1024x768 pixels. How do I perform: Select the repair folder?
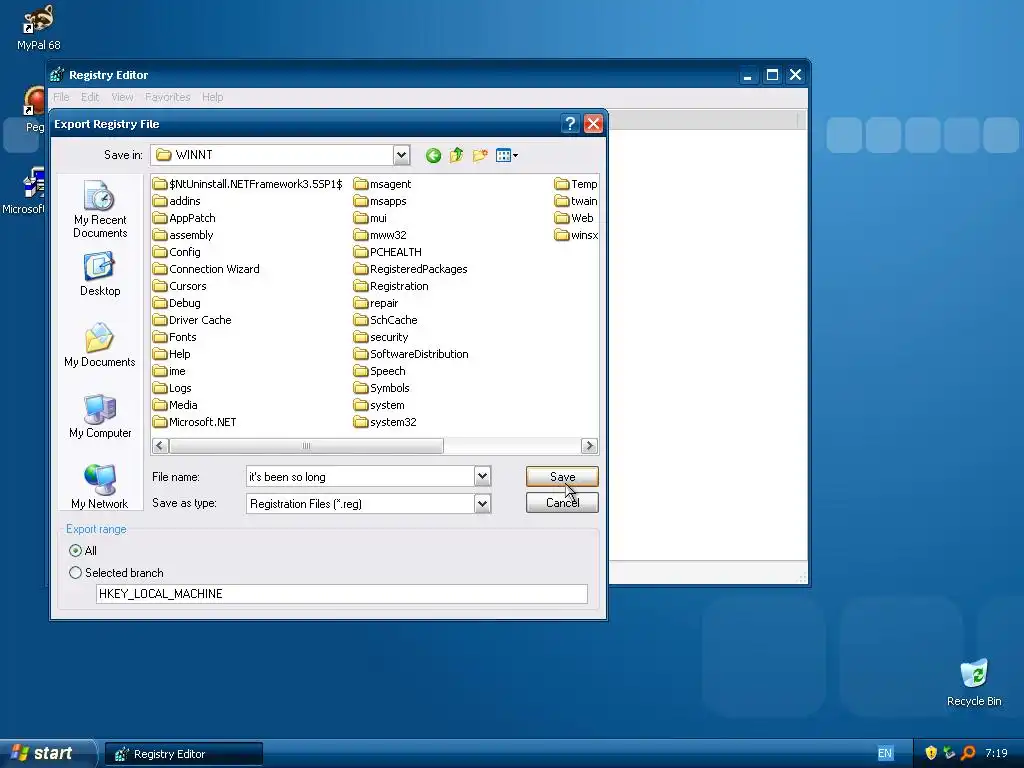pyautogui.click(x=376, y=303)
